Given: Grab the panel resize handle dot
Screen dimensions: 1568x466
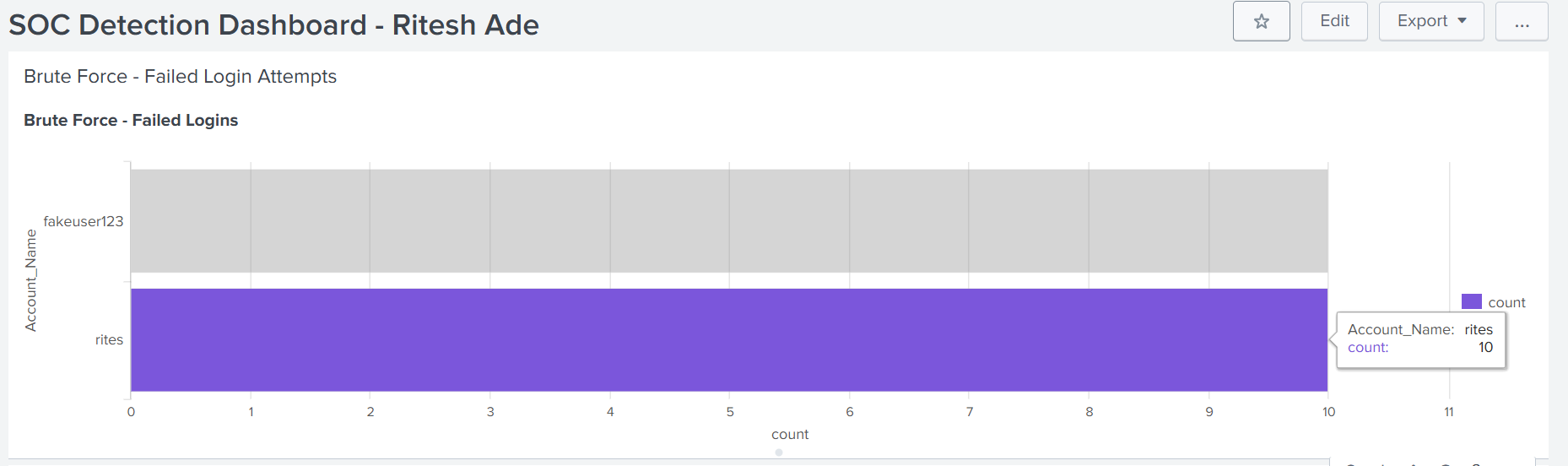Looking at the screenshot, I should point(779,452).
